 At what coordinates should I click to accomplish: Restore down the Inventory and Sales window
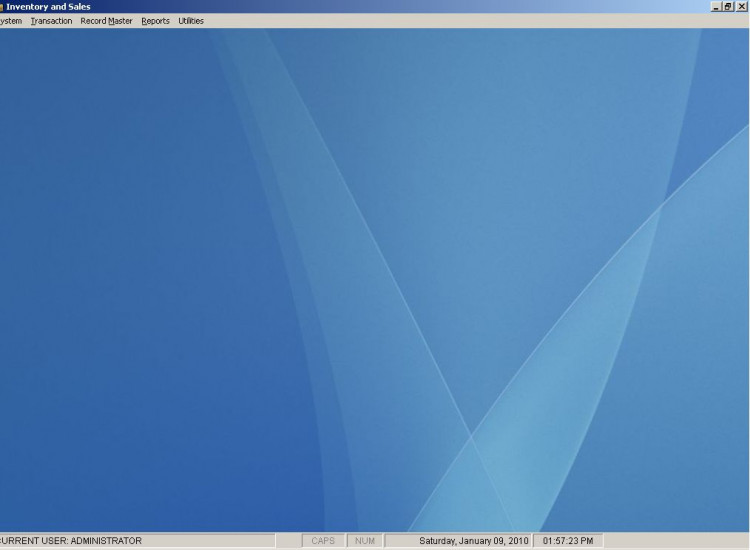point(728,7)
